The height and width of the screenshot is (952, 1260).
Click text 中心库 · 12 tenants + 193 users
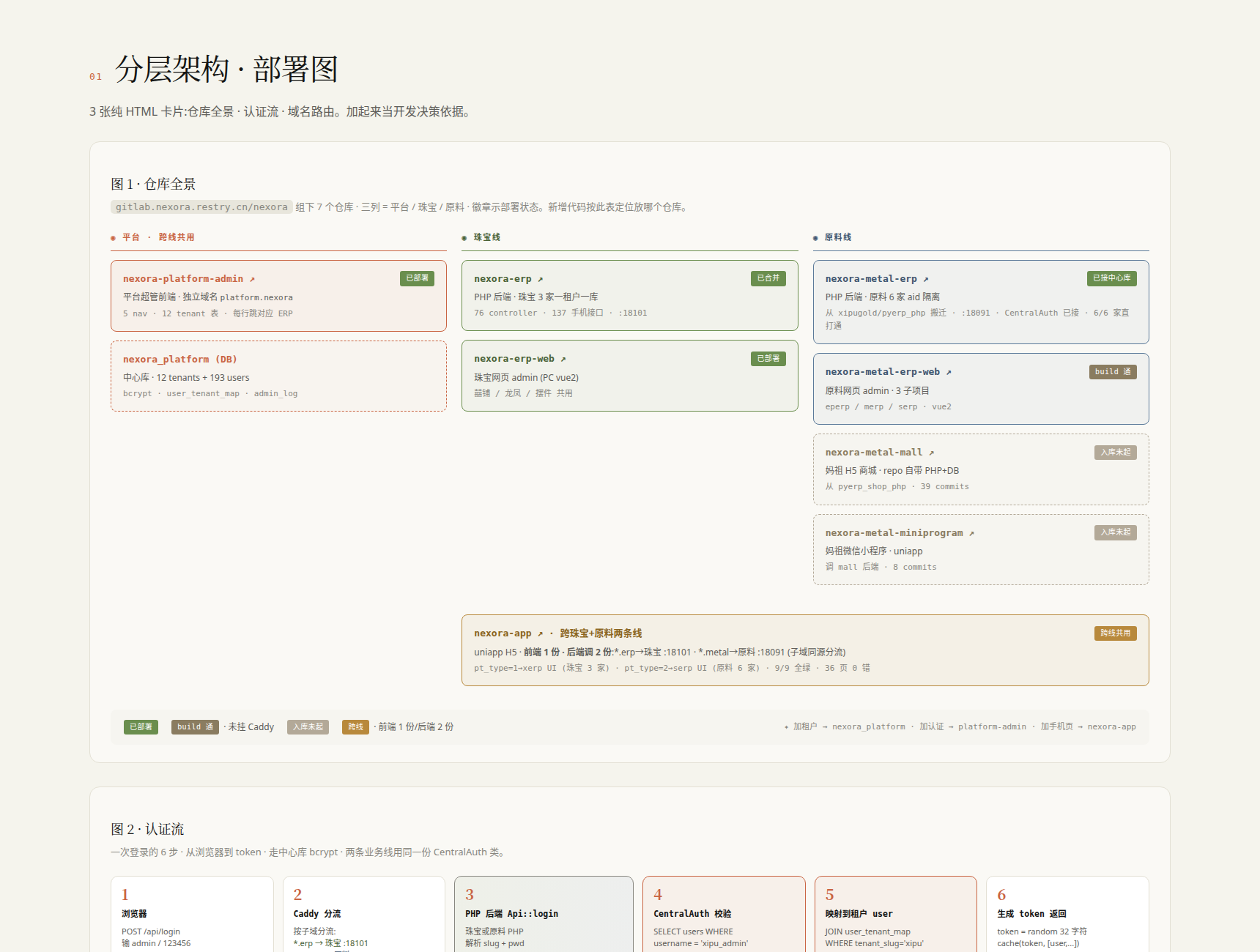pyautogui.click(x=186, y=378)
